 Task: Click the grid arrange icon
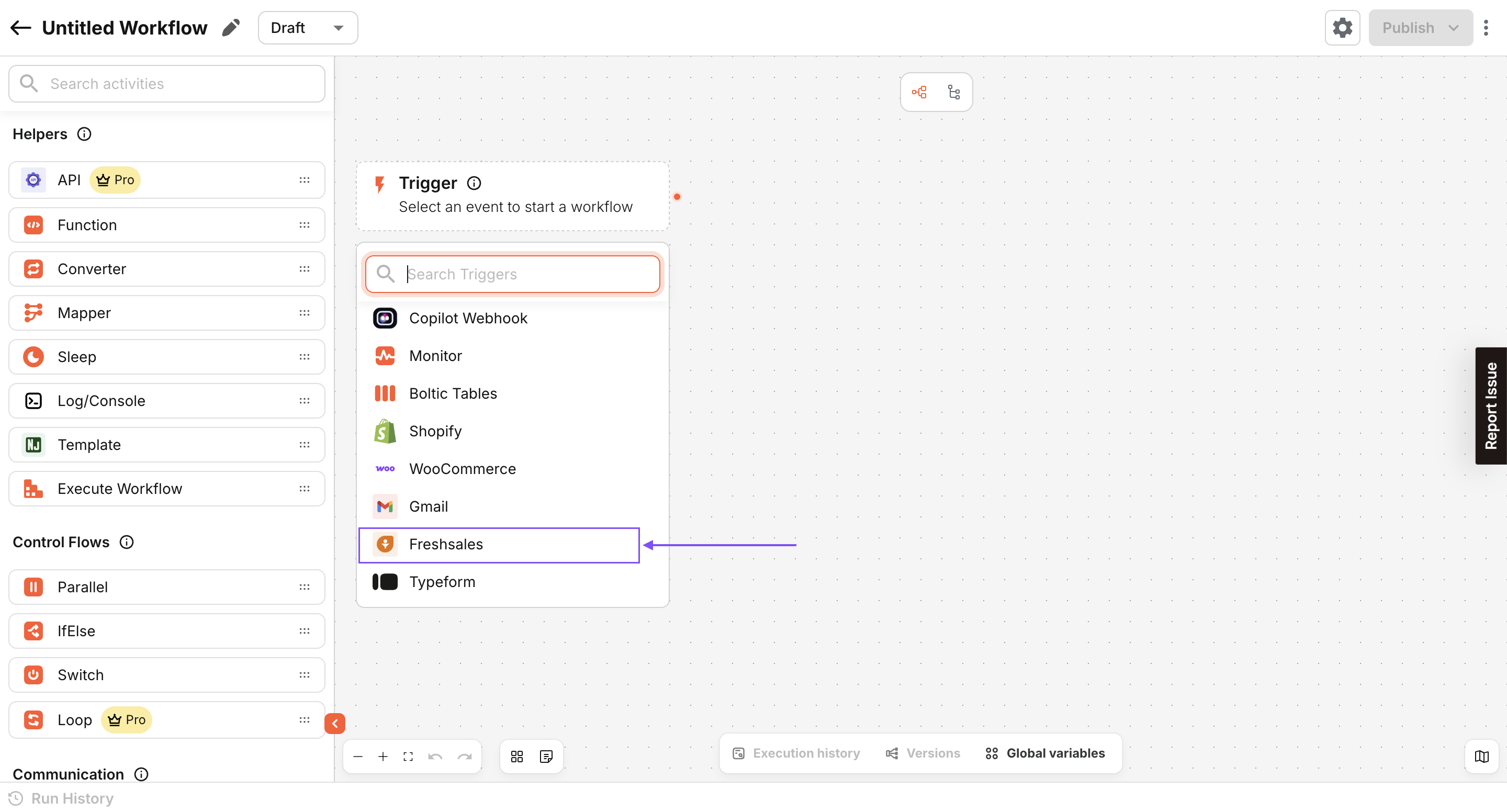coord(516,756)
